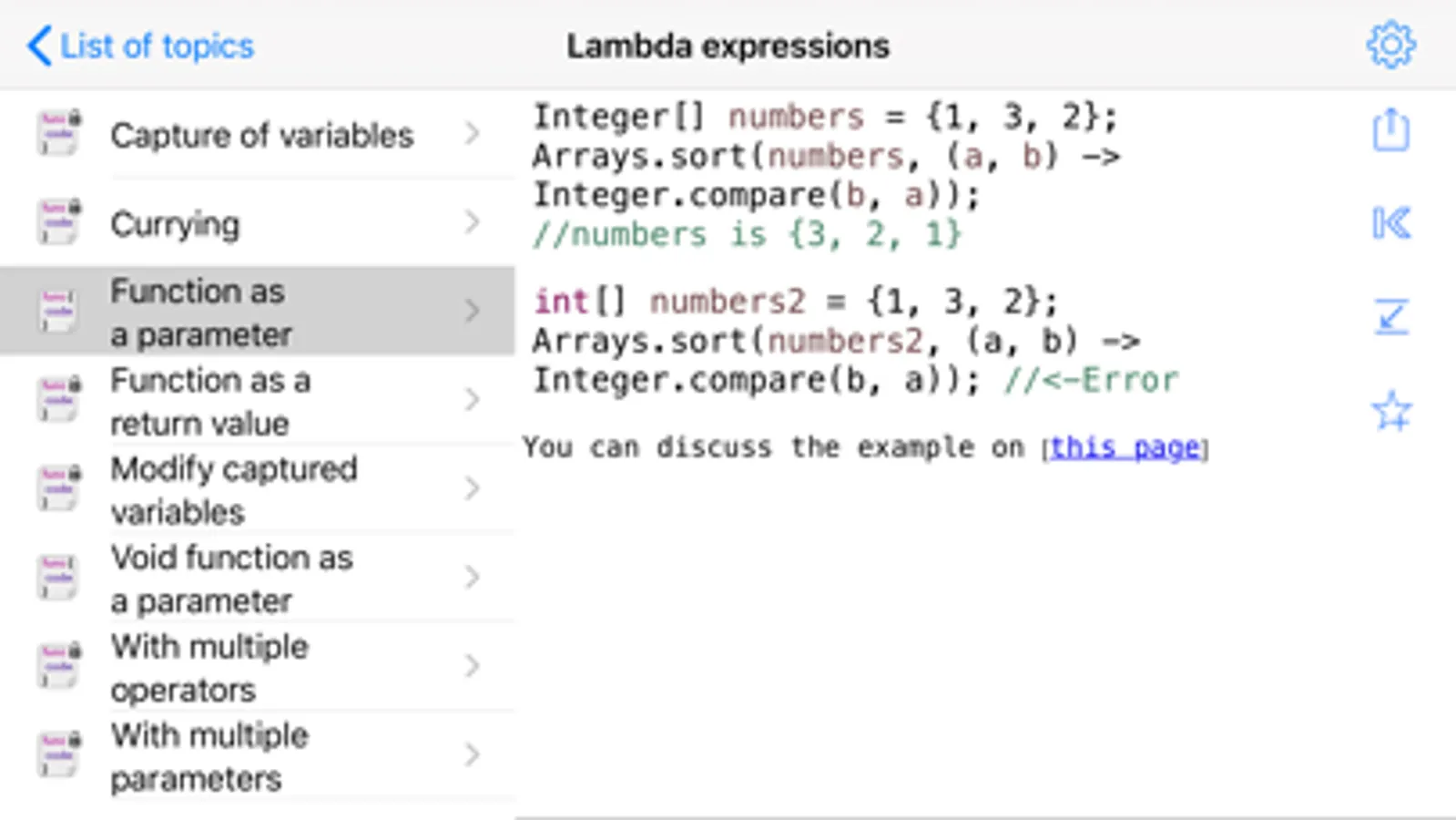Open the 'this page' discussion link
The image size is (1456, 820).
point(1125,447)
